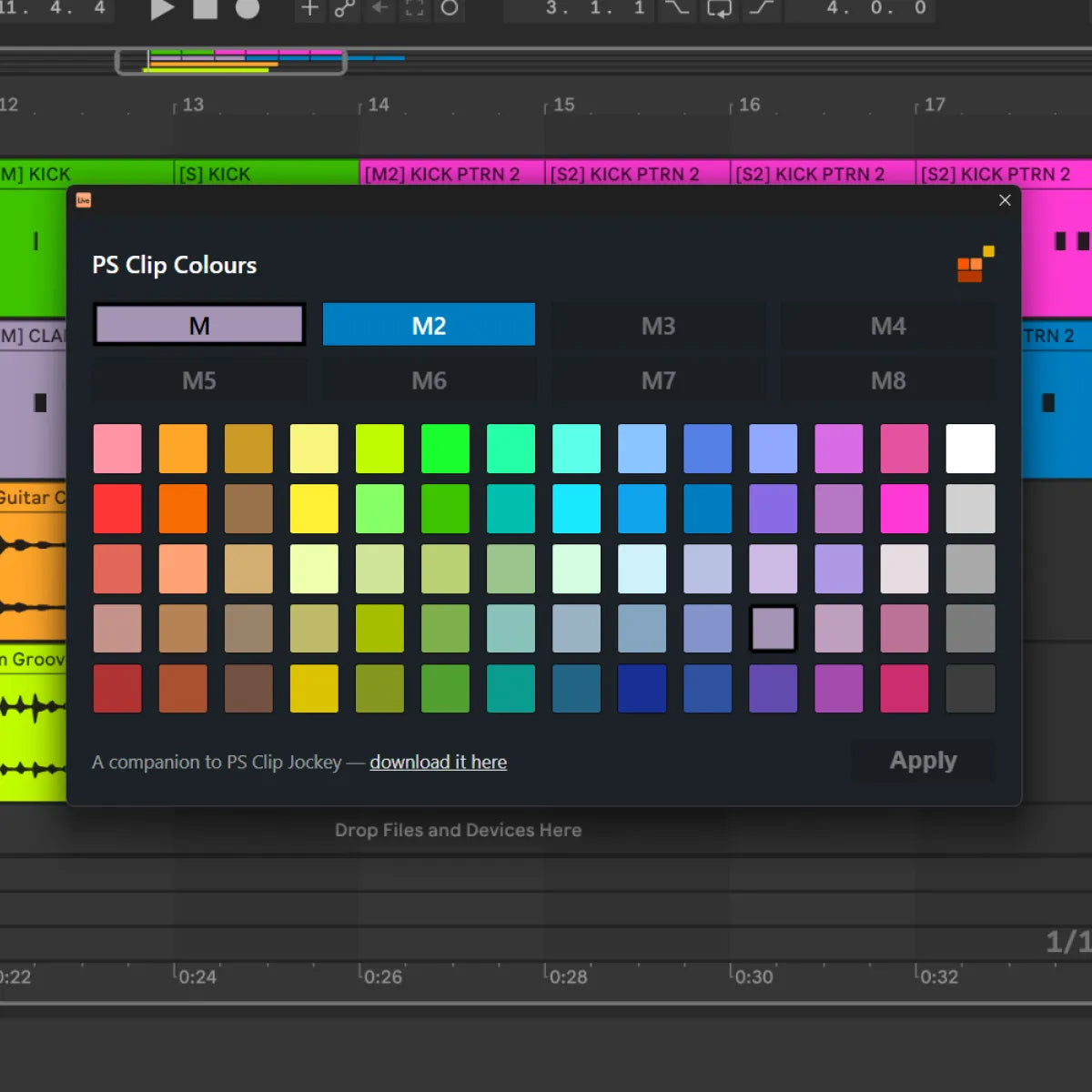Image resolution: width=1092 pixels, height=1092 pixels.
Task: Select the M2 tab
Action: [x=429, y=325]
